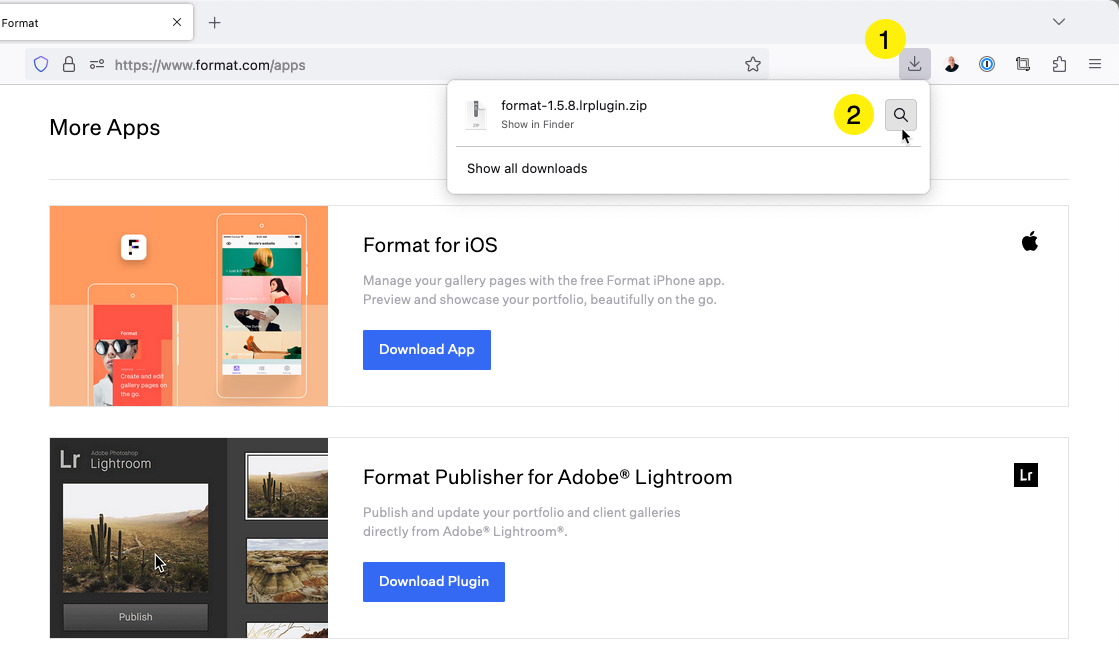
Task: Open the Firefox hamburger application menu
Action: click(1095, 64)
